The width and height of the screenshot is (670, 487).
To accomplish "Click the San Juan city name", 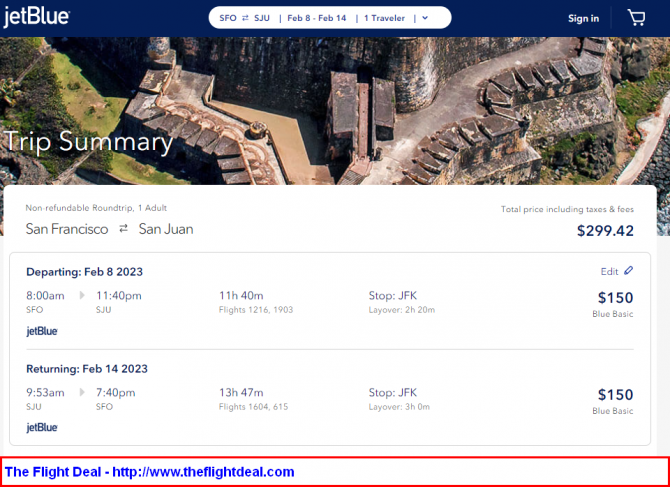I will pos(166,229).
